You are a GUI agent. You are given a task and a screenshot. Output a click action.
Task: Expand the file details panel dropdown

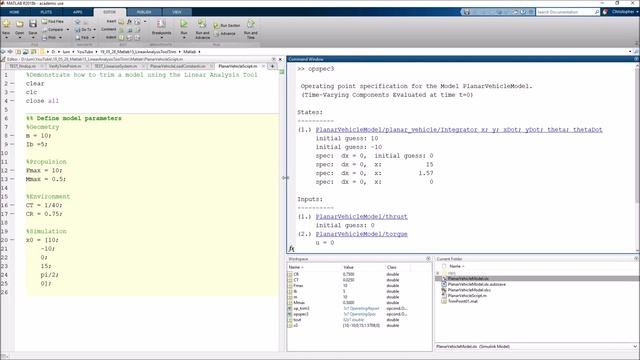[635, 347]
